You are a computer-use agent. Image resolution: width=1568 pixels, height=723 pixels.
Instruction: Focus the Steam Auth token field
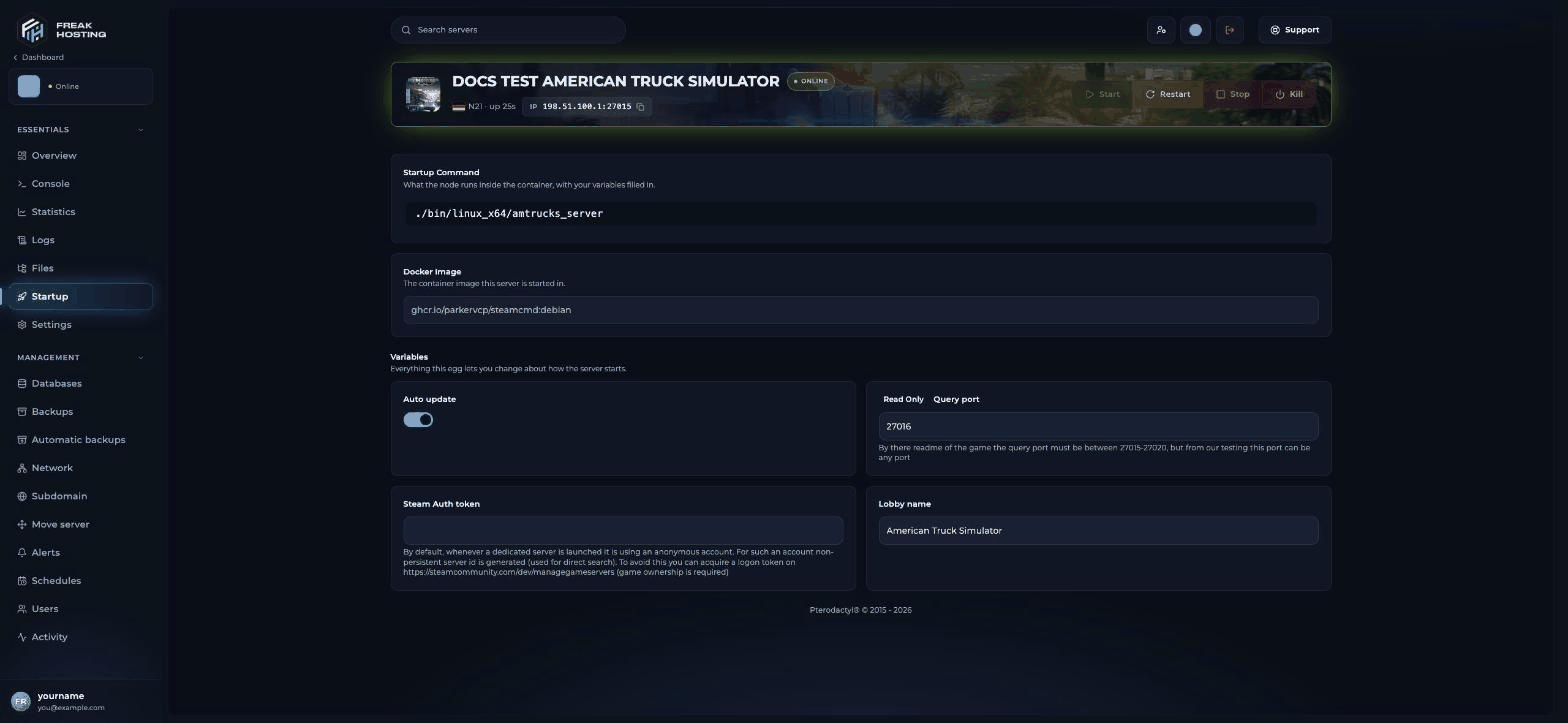(x=623, y=530)
